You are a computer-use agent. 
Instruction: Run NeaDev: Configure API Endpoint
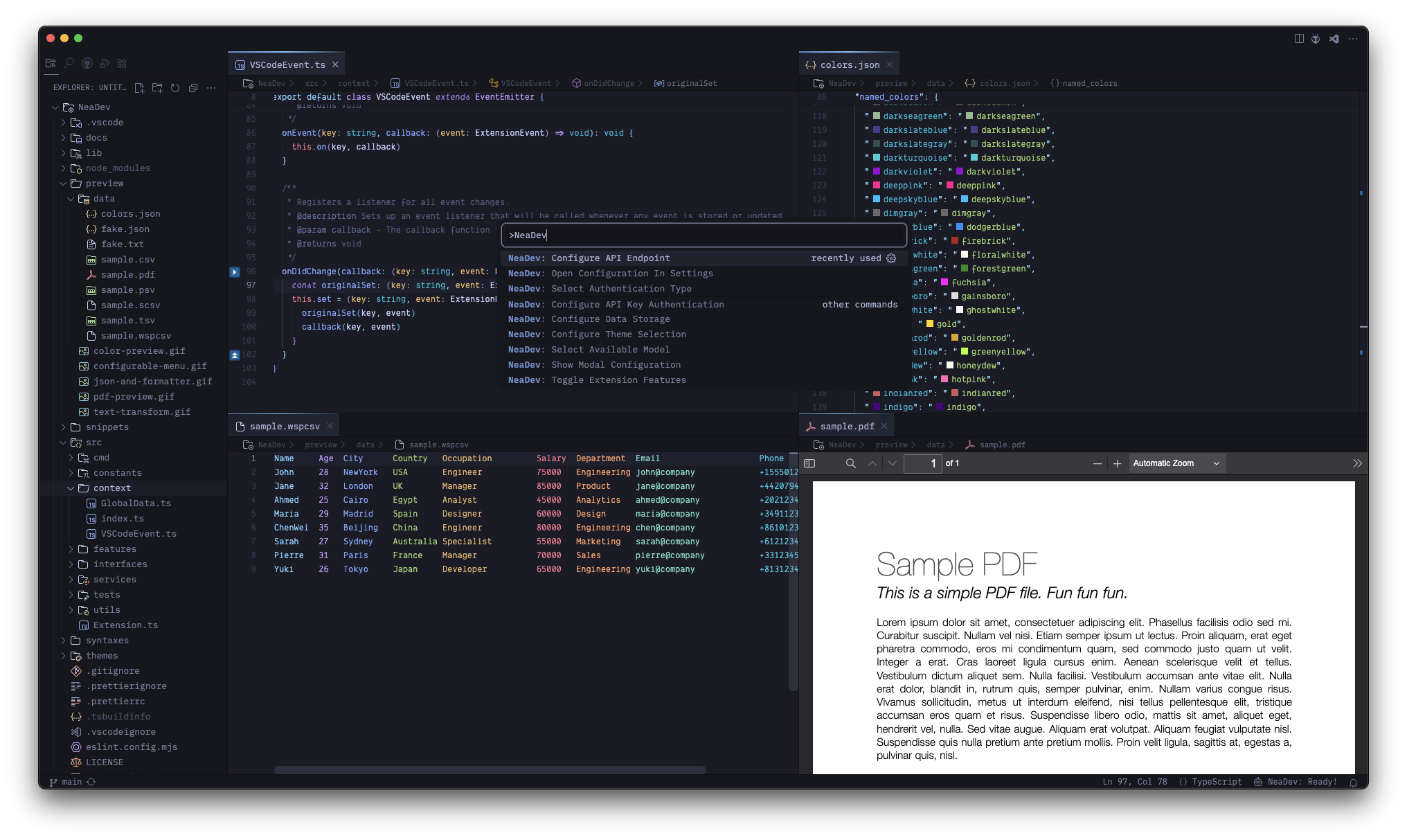pos(589,258)
